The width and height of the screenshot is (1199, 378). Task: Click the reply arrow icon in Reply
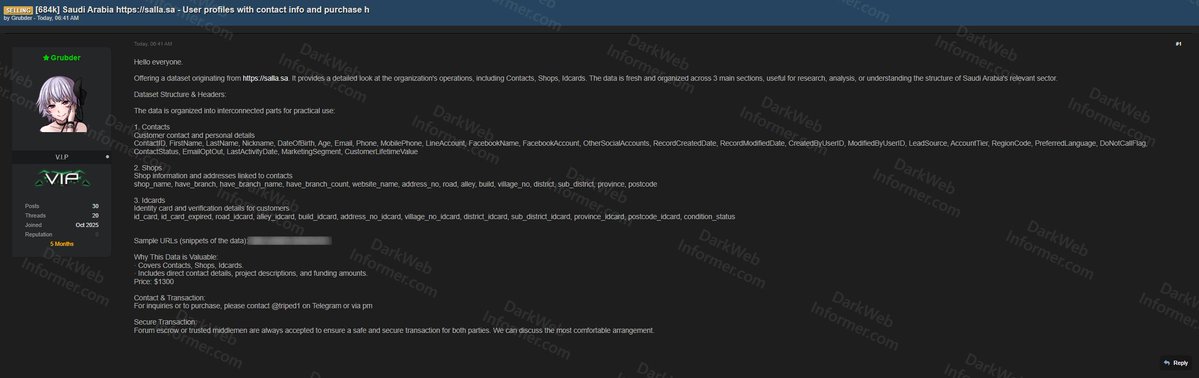tap(1166, 363)
